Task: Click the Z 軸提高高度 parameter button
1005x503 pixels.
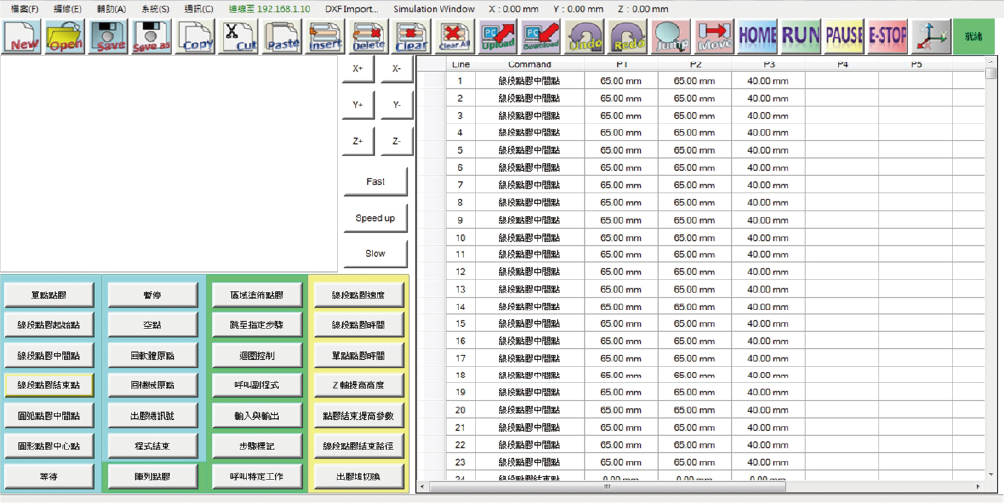Action: coord(359,385)
